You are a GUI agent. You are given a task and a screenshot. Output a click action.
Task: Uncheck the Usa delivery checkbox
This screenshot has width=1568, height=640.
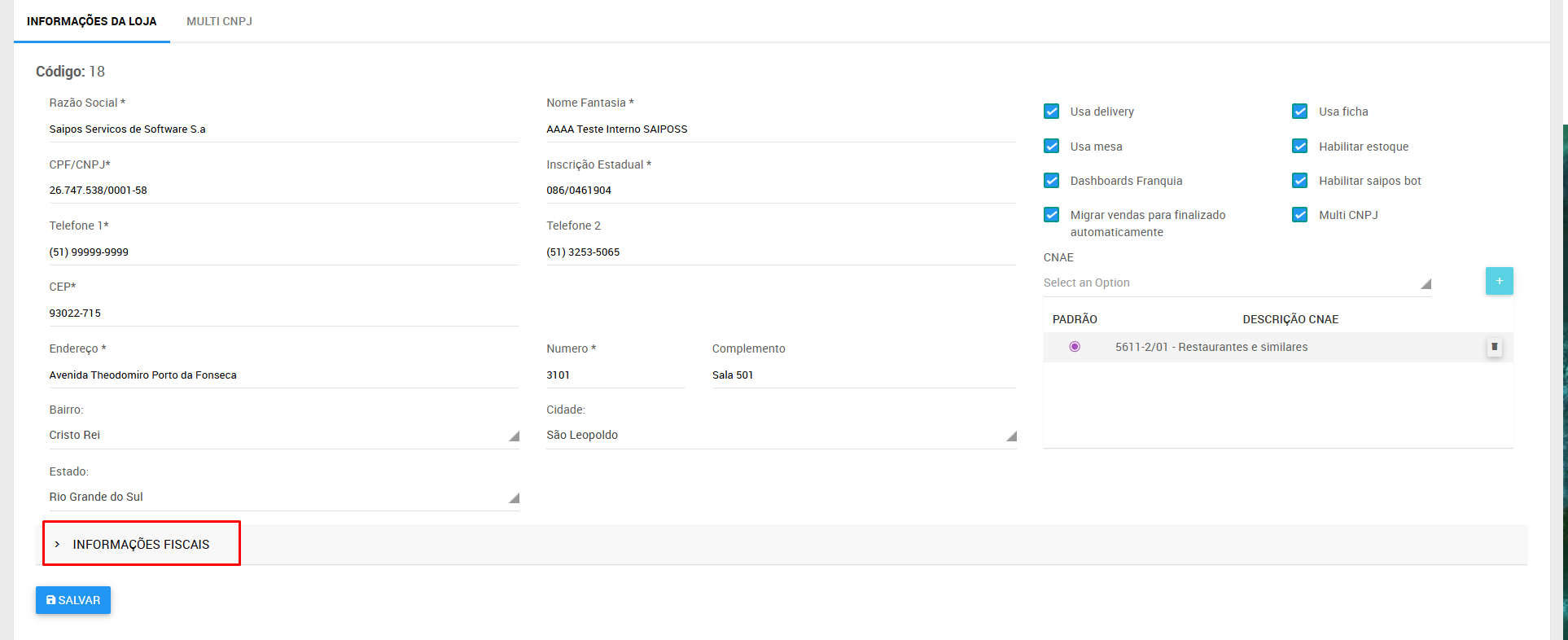[1052, 112]
